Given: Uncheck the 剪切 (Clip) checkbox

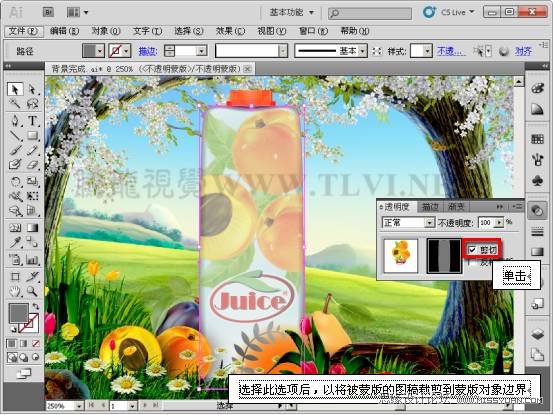Looking at the screenshot, I should point(473,250).
